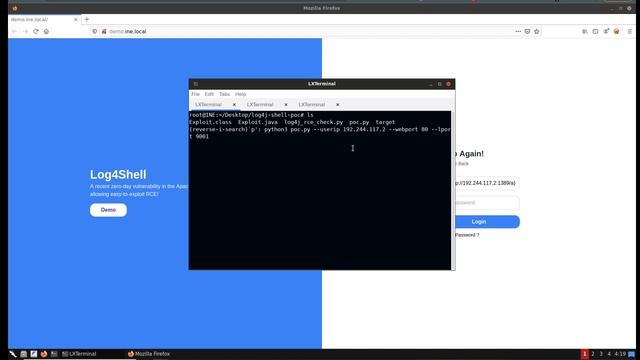Screen dimensions: 640x360
Task: Close the second LXTerminal tab
Action: coord(286,105)
